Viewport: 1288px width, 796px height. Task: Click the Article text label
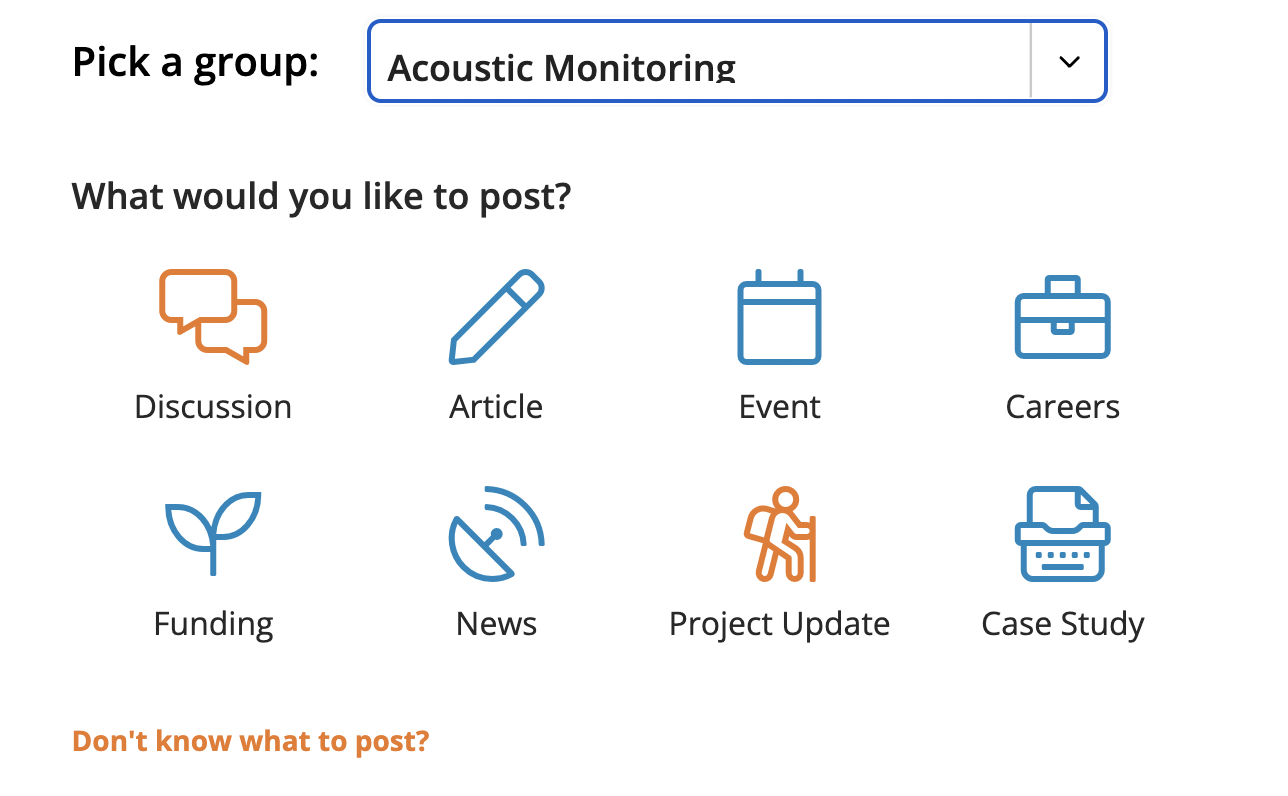496,407
